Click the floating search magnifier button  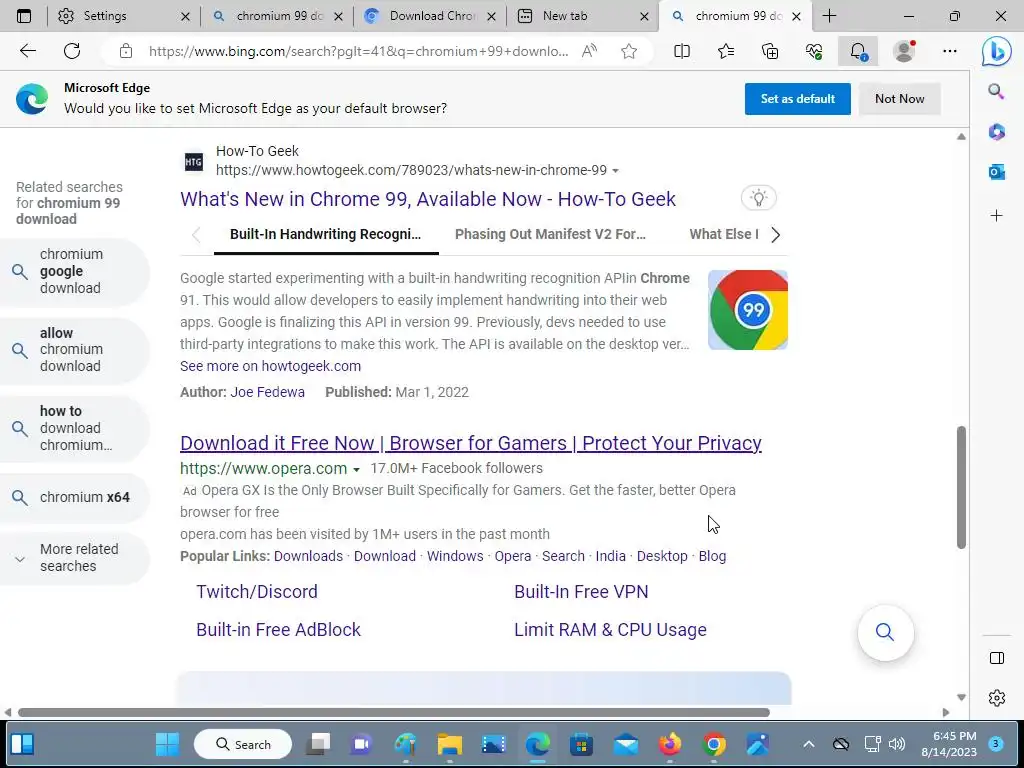click(x=885, y=632)
